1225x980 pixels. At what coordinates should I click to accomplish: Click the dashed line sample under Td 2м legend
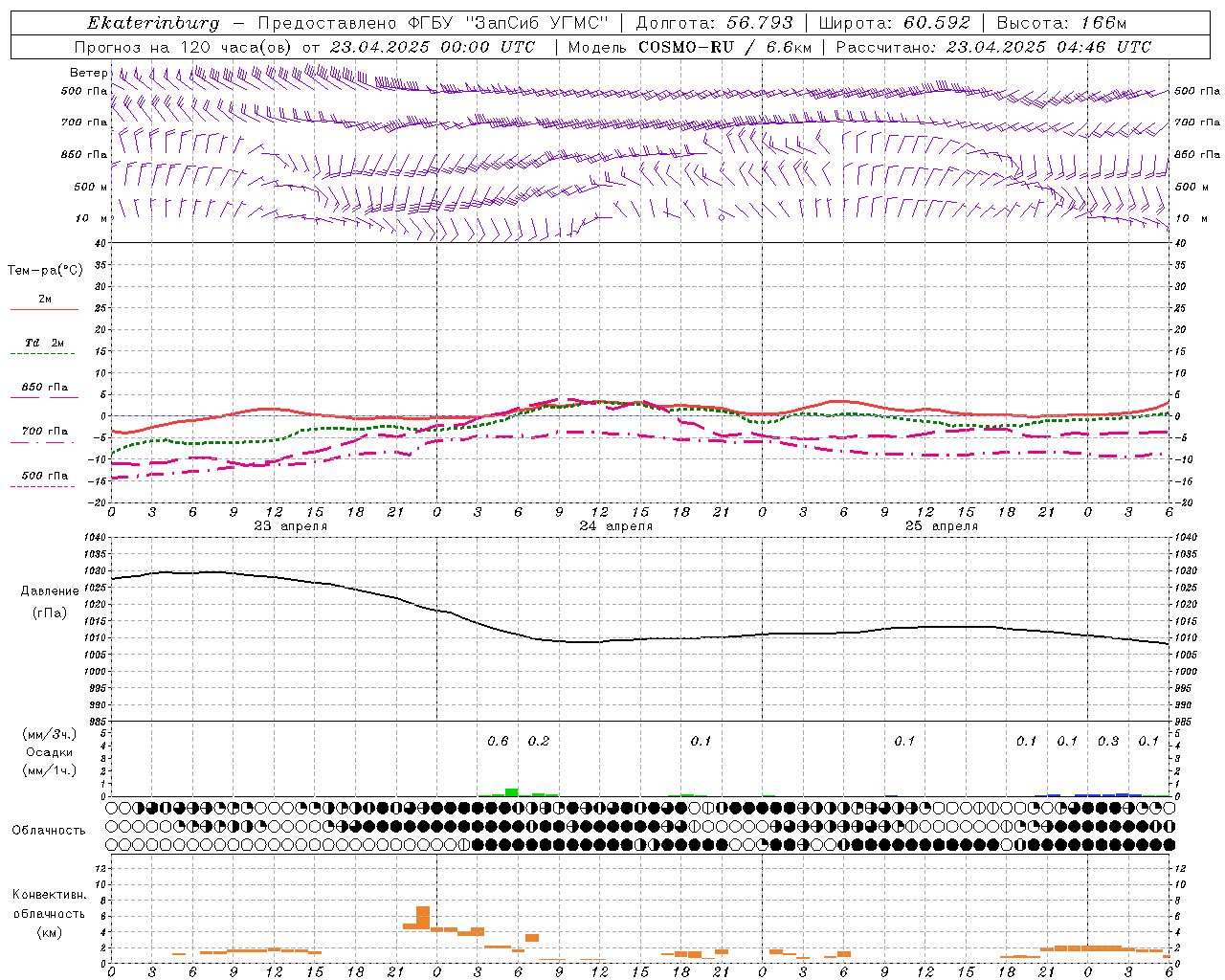click(x=44, y=354)
